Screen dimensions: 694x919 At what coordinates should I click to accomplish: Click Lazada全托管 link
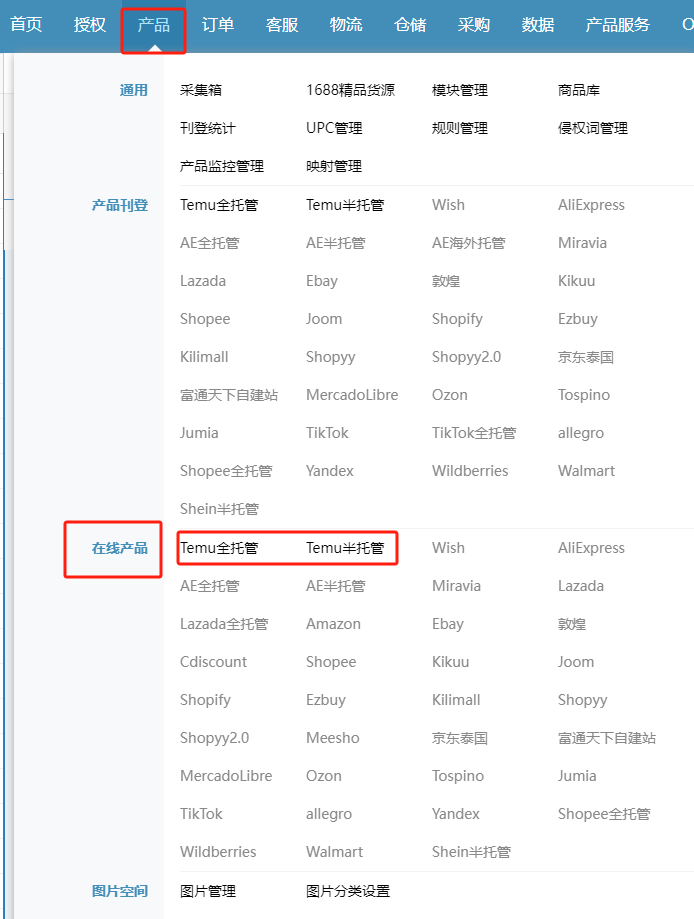[224, 624]
